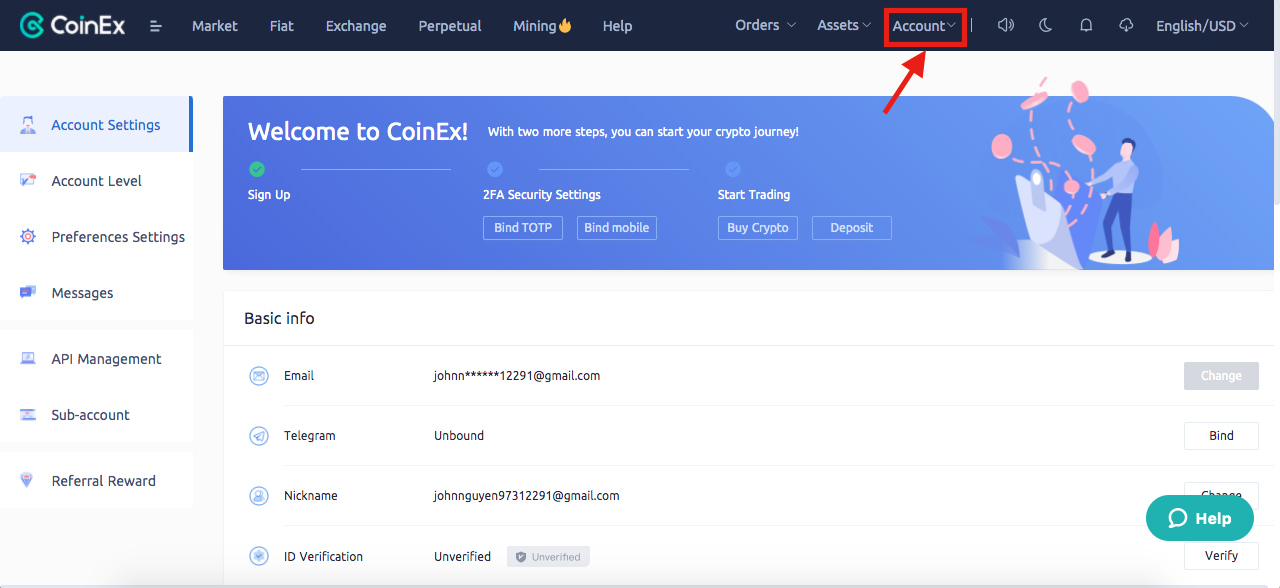Click the CoinEx logo
The image size is (1280, 588).
pos(72,25)
